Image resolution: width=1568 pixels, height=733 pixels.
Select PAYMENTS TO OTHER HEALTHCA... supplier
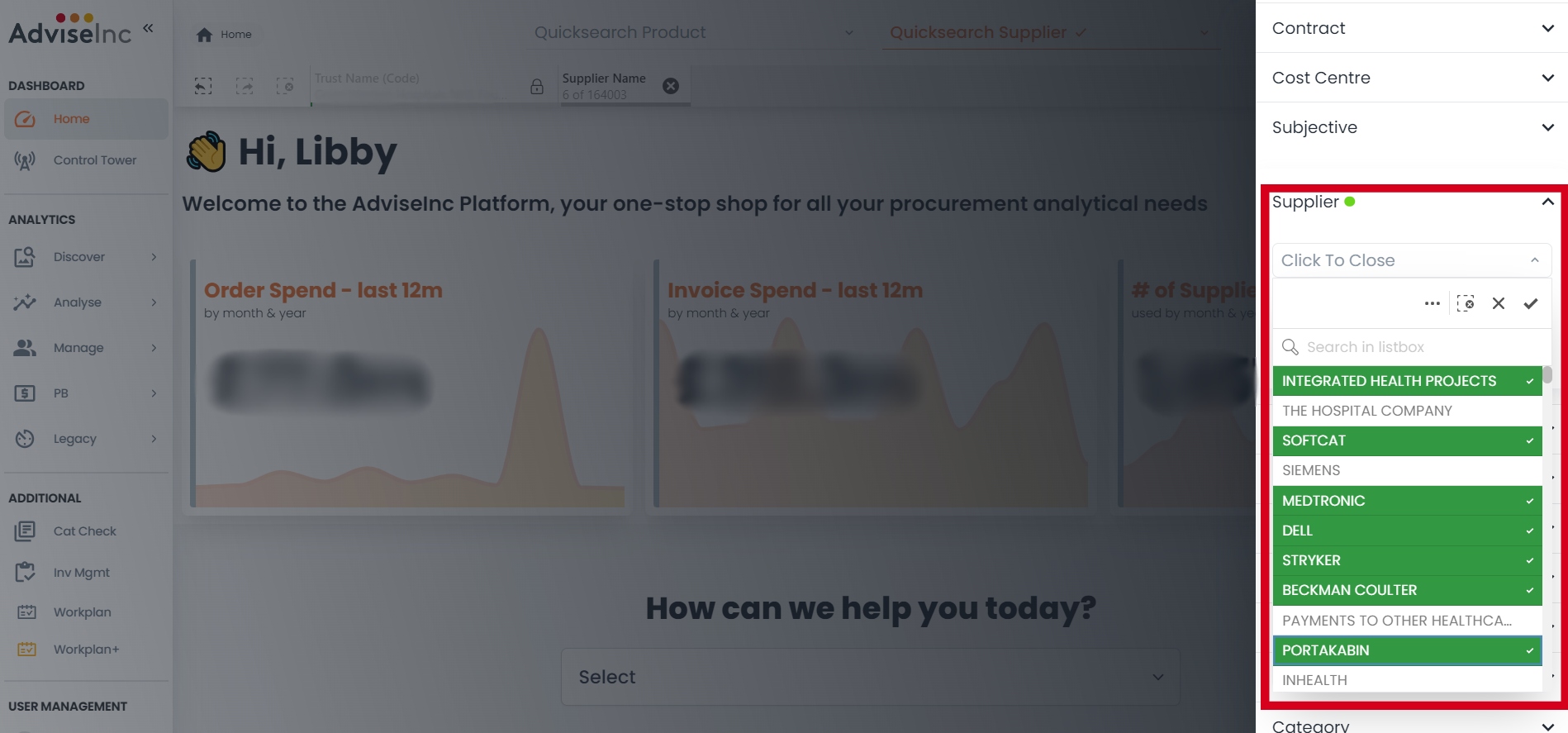point(1407,621)
